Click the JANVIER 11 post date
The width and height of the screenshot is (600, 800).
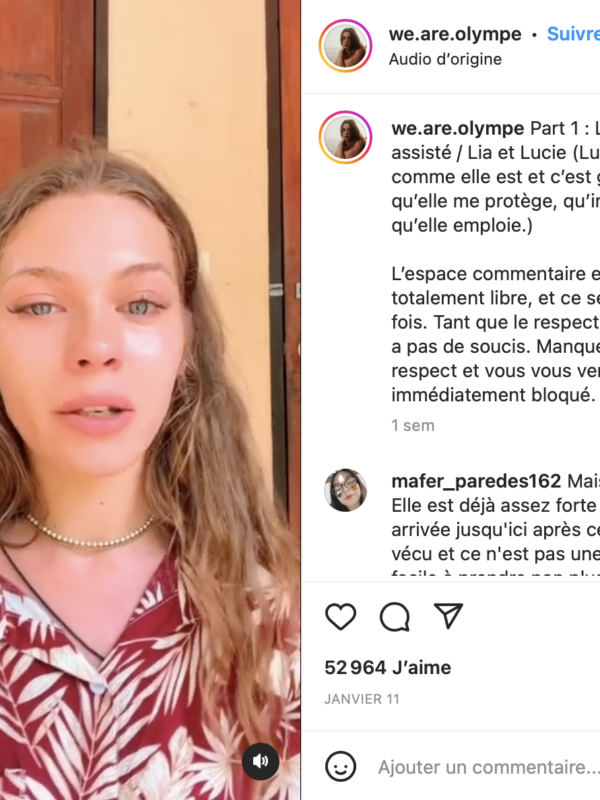pos(362,699)
